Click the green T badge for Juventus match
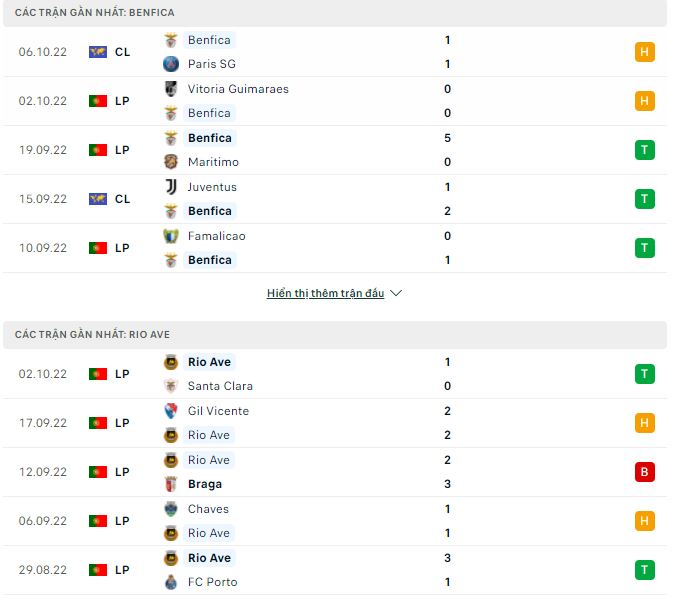The width and height of the screenshot is (676, 598). point(645,199)
